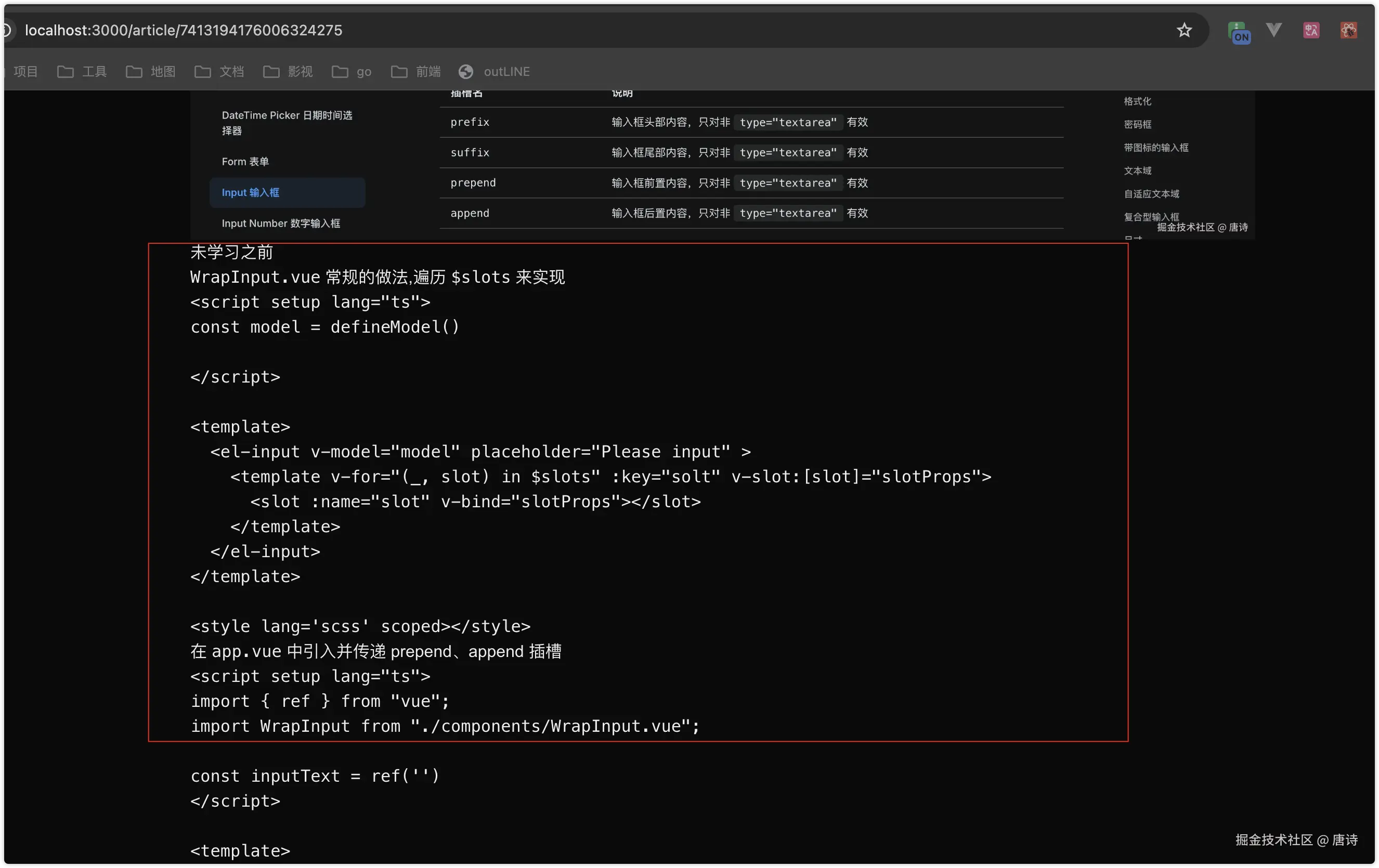
Task: Click the red atom extension icon
Action: [1348, 30]
